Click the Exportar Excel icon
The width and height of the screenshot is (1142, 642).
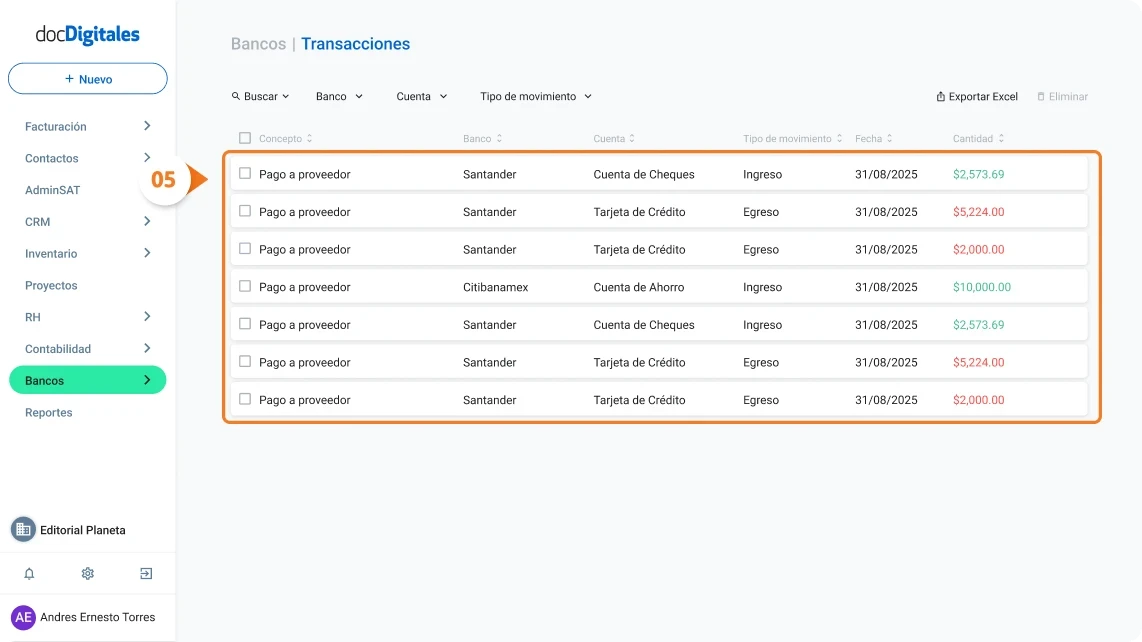(x=938, y=96)
